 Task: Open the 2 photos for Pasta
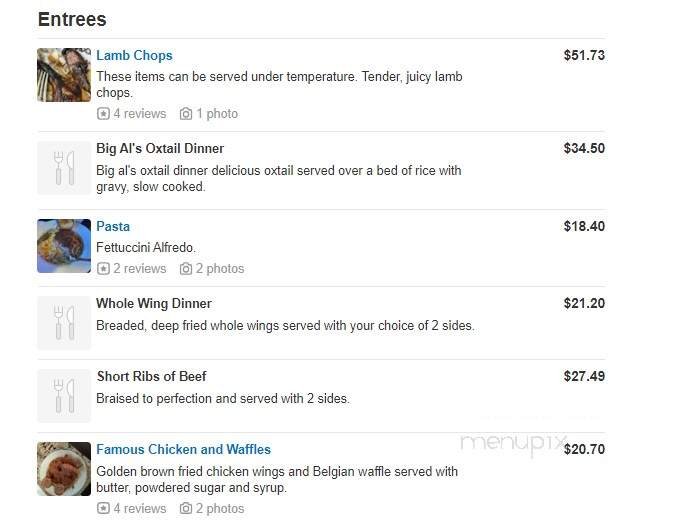coord(219,269)
